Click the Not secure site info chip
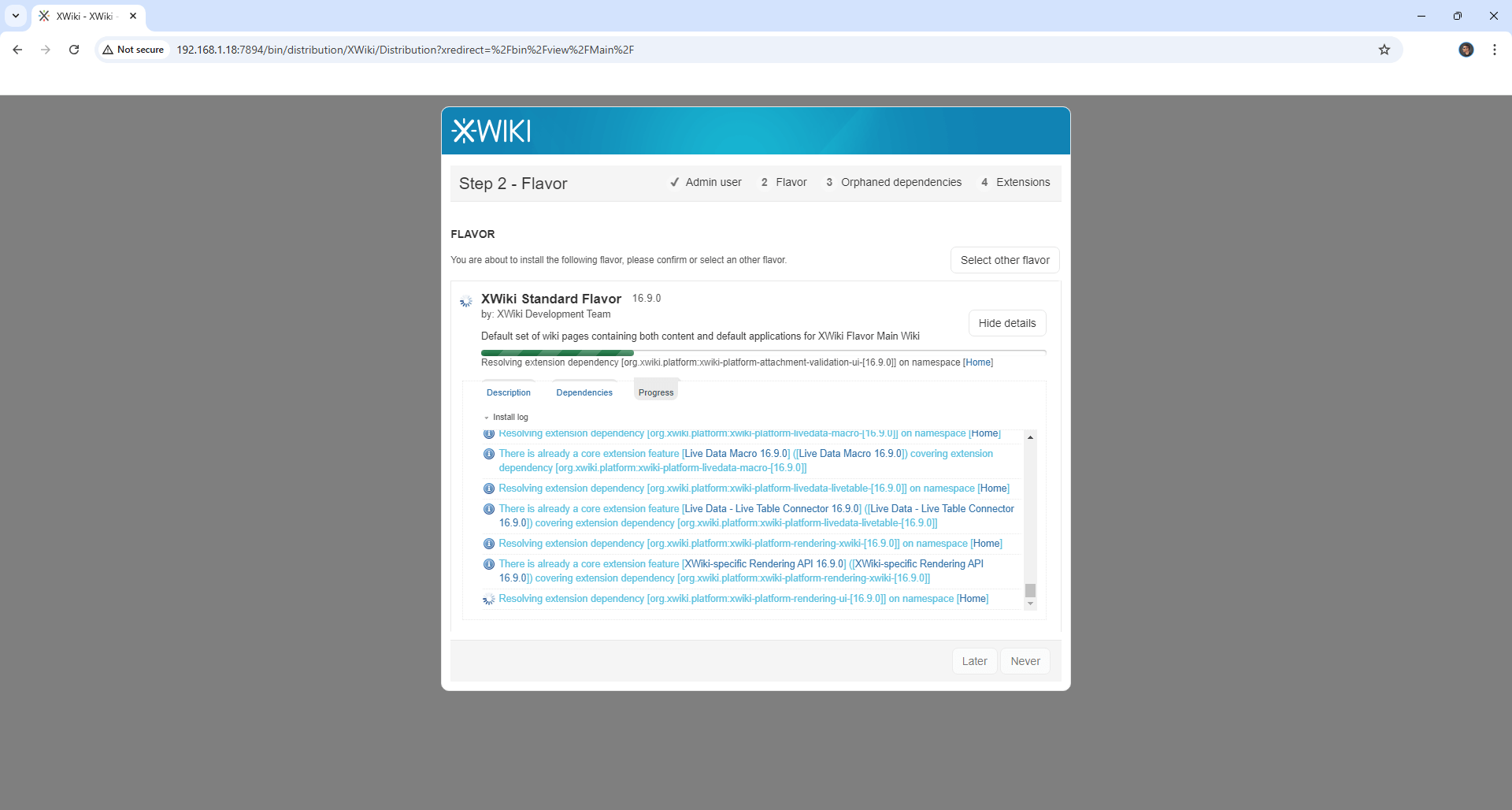Screen dimensions: 1512x810 tap(133, 50)
